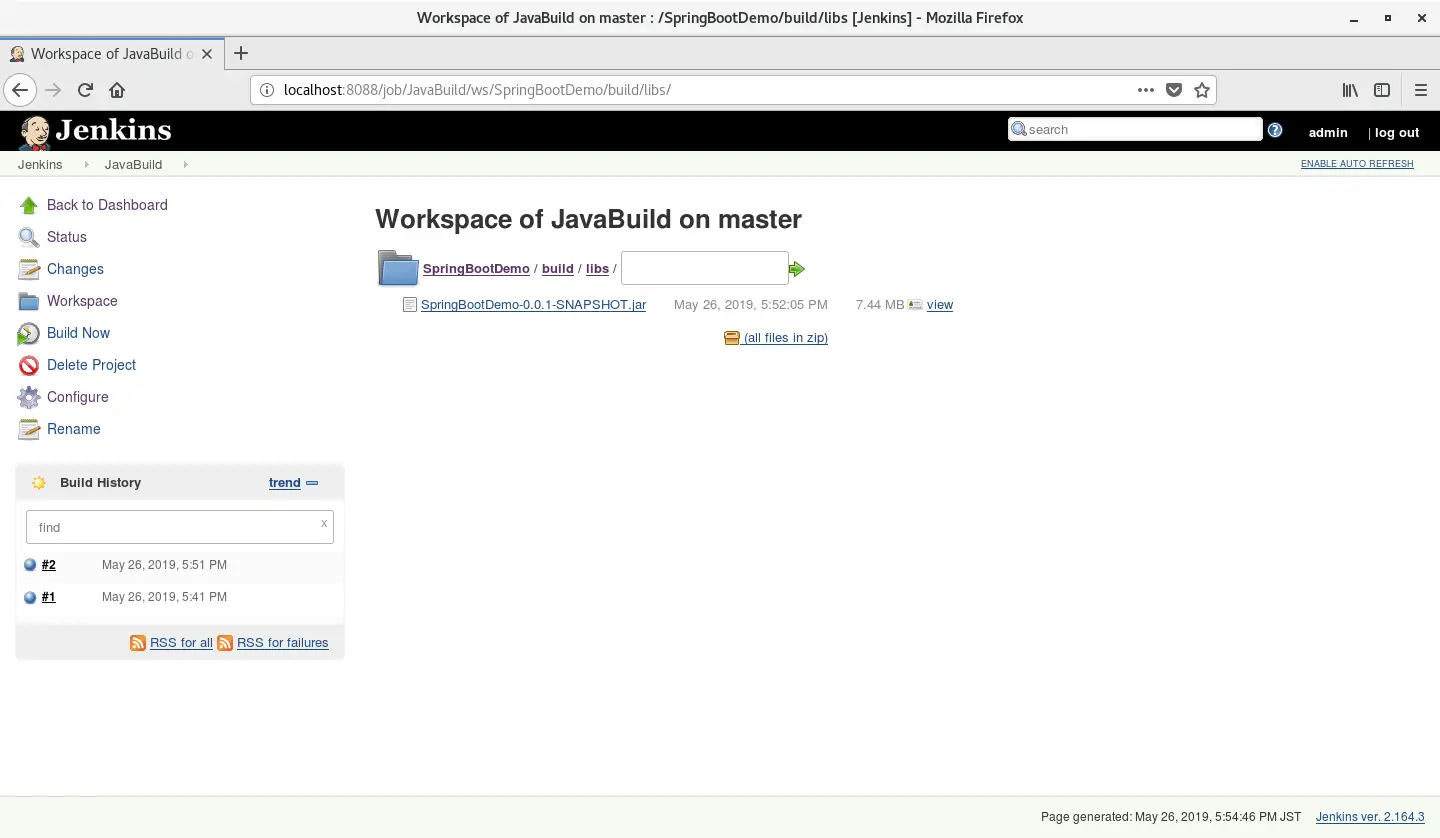Focus the build history find field
Screen dimensions: 1440x838
180,527
